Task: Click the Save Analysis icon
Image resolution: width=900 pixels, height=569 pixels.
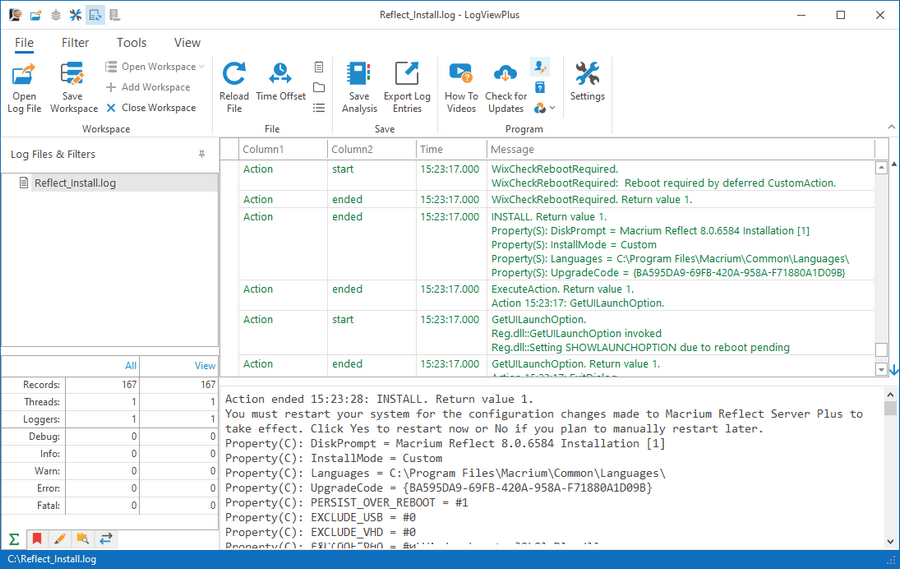Action: (x=359, y=74)
